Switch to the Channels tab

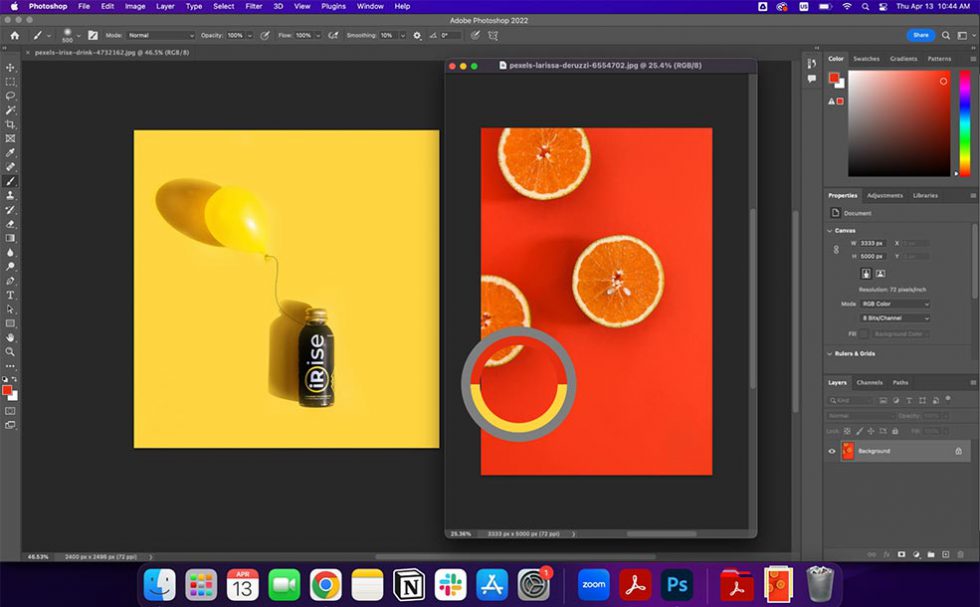coord(869,382)
